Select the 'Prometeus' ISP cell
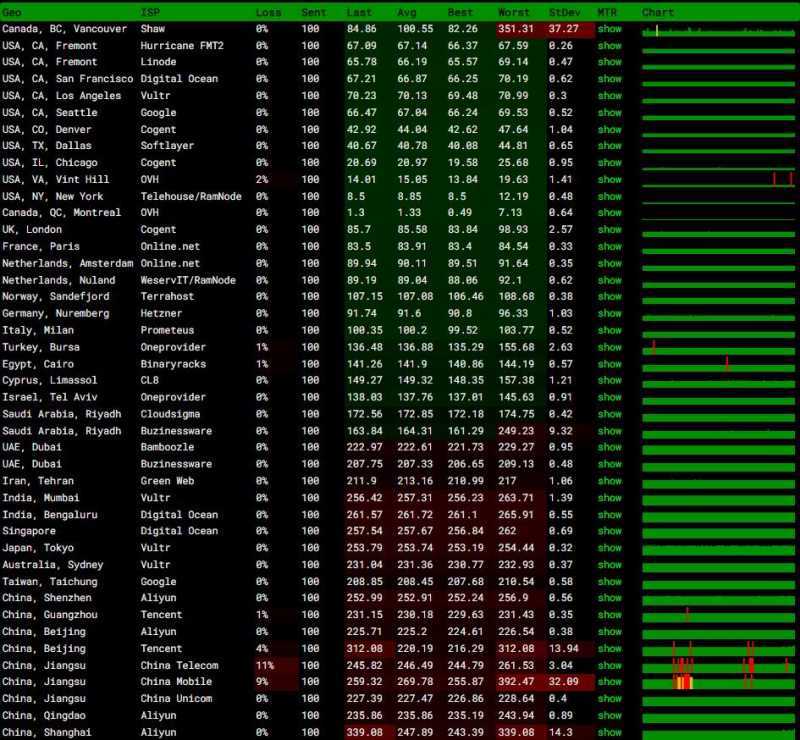 pyautogui.click(x=167, y=330)
